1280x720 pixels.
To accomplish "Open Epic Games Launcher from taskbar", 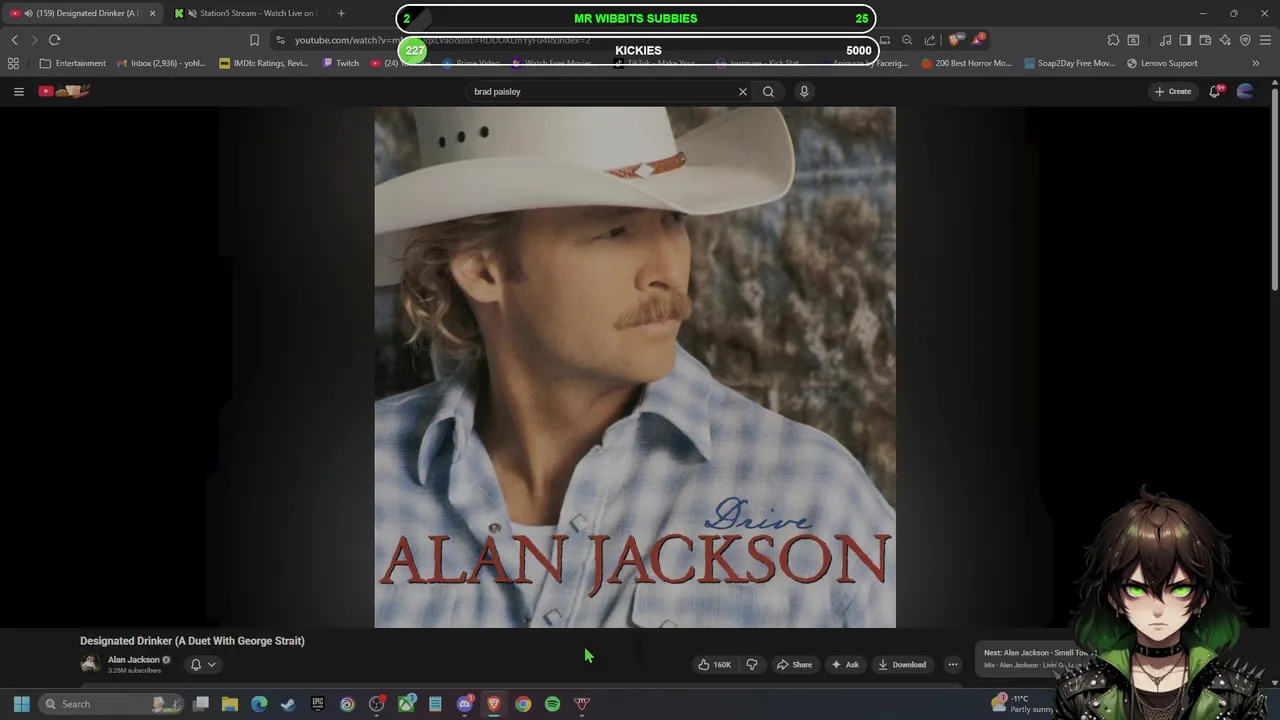I will 318,704.
